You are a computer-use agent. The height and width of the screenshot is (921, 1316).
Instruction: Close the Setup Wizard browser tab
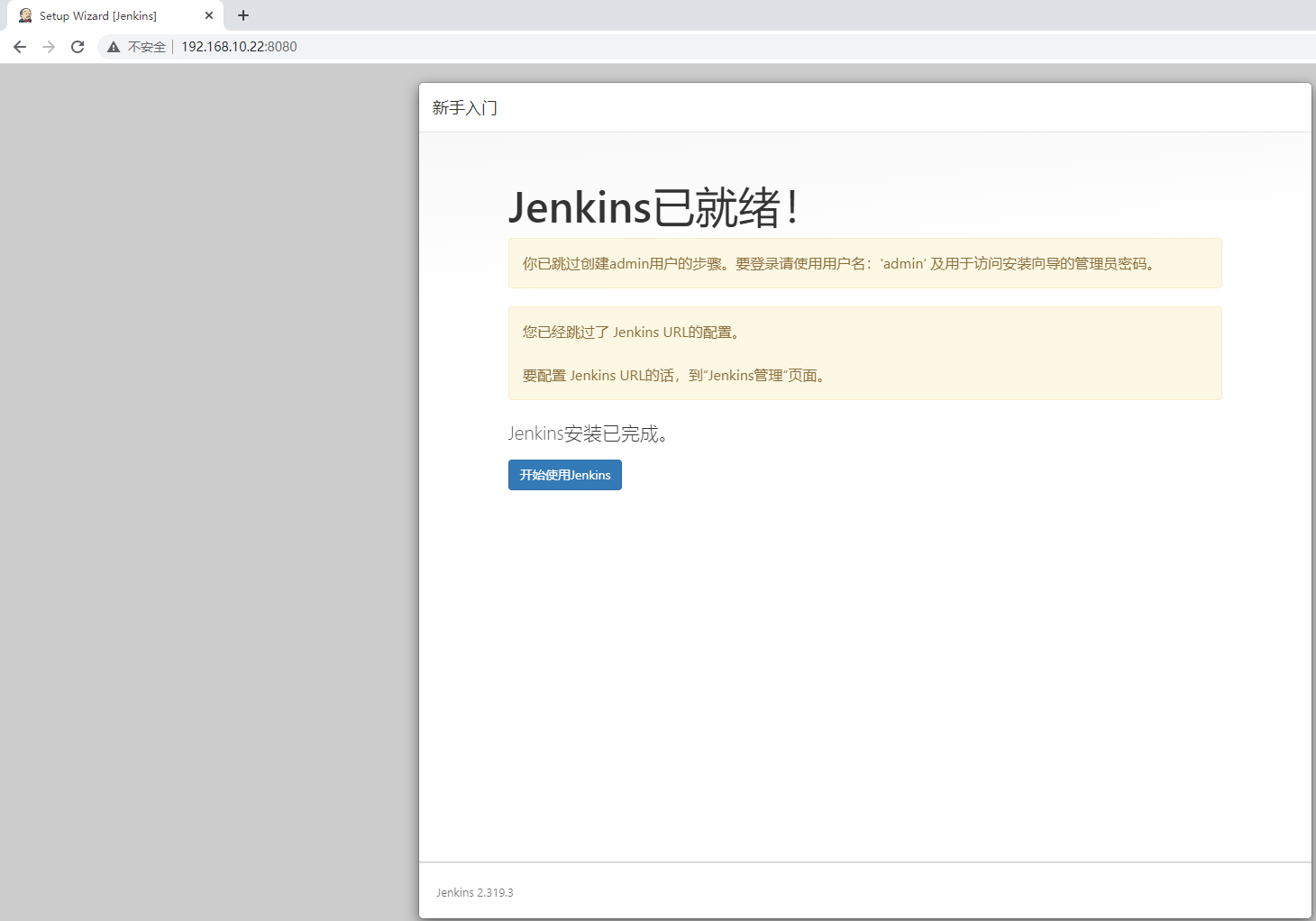click(209, 14)
